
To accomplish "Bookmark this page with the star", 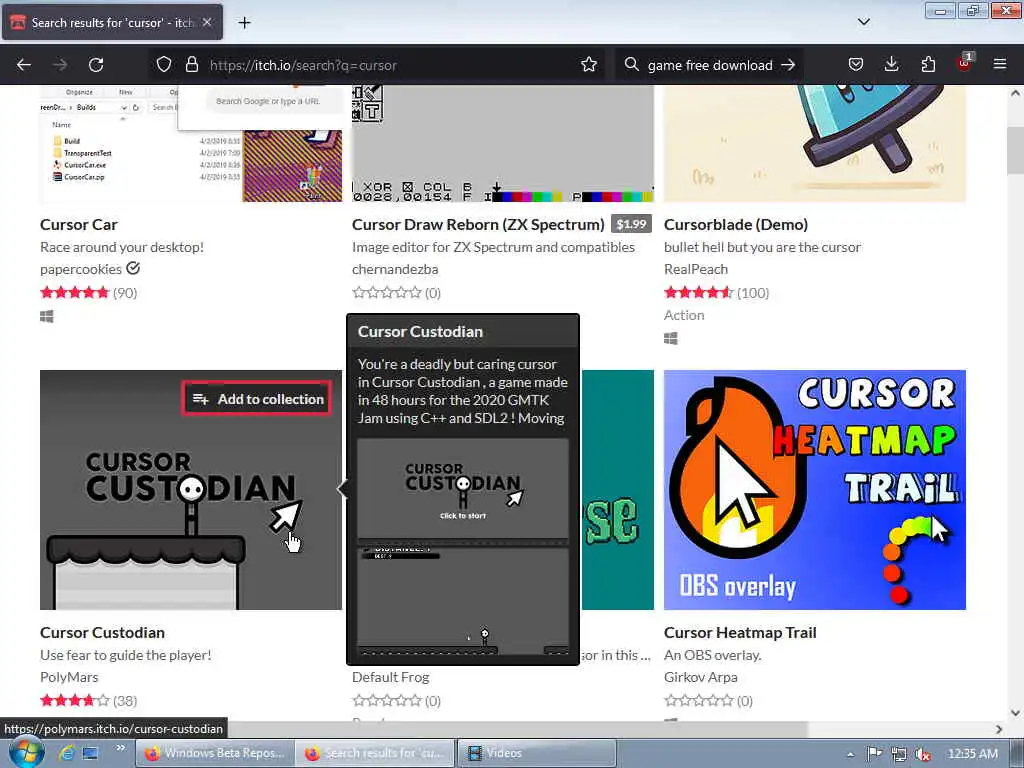I will [589, 65].
